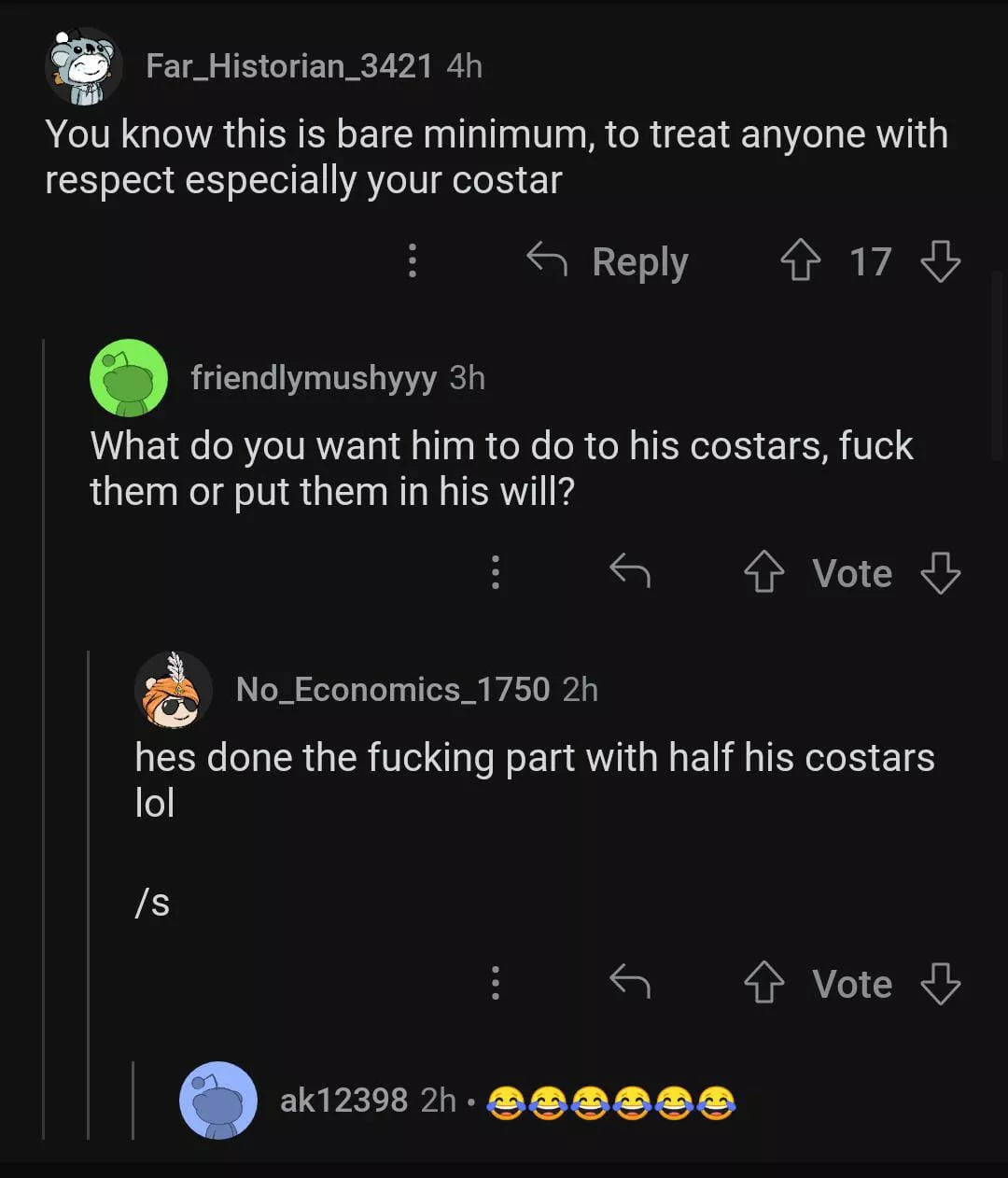Open username link friendlymushyyy
This screenshot has width=1008, height=1178.
coord(314,378)
